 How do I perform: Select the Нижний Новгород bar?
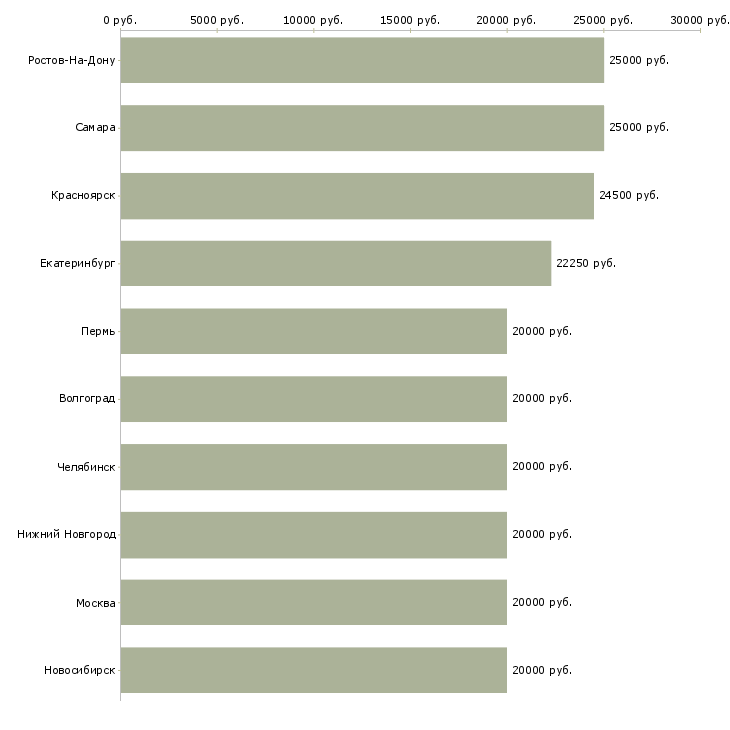pyautogui.click(x=314, y=534)
